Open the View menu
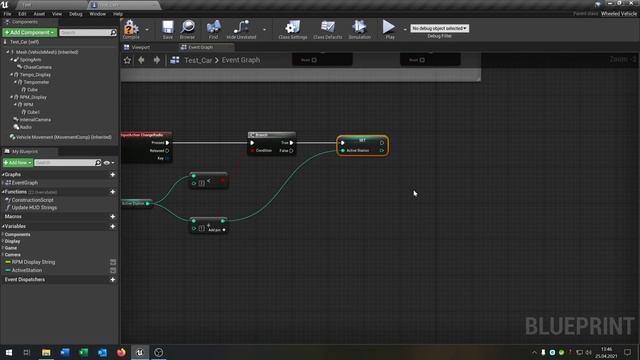 coord(57,14)
